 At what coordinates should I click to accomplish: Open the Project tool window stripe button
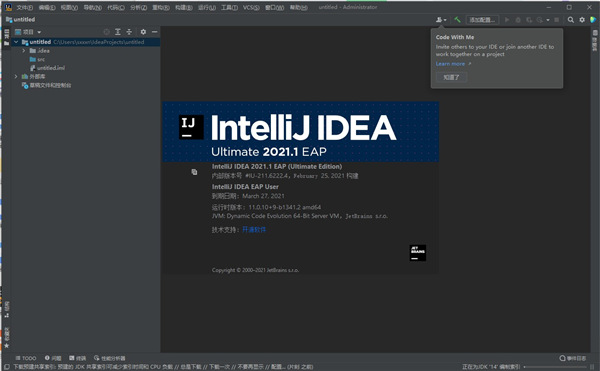pyautogui.click(x=7, y=37)
